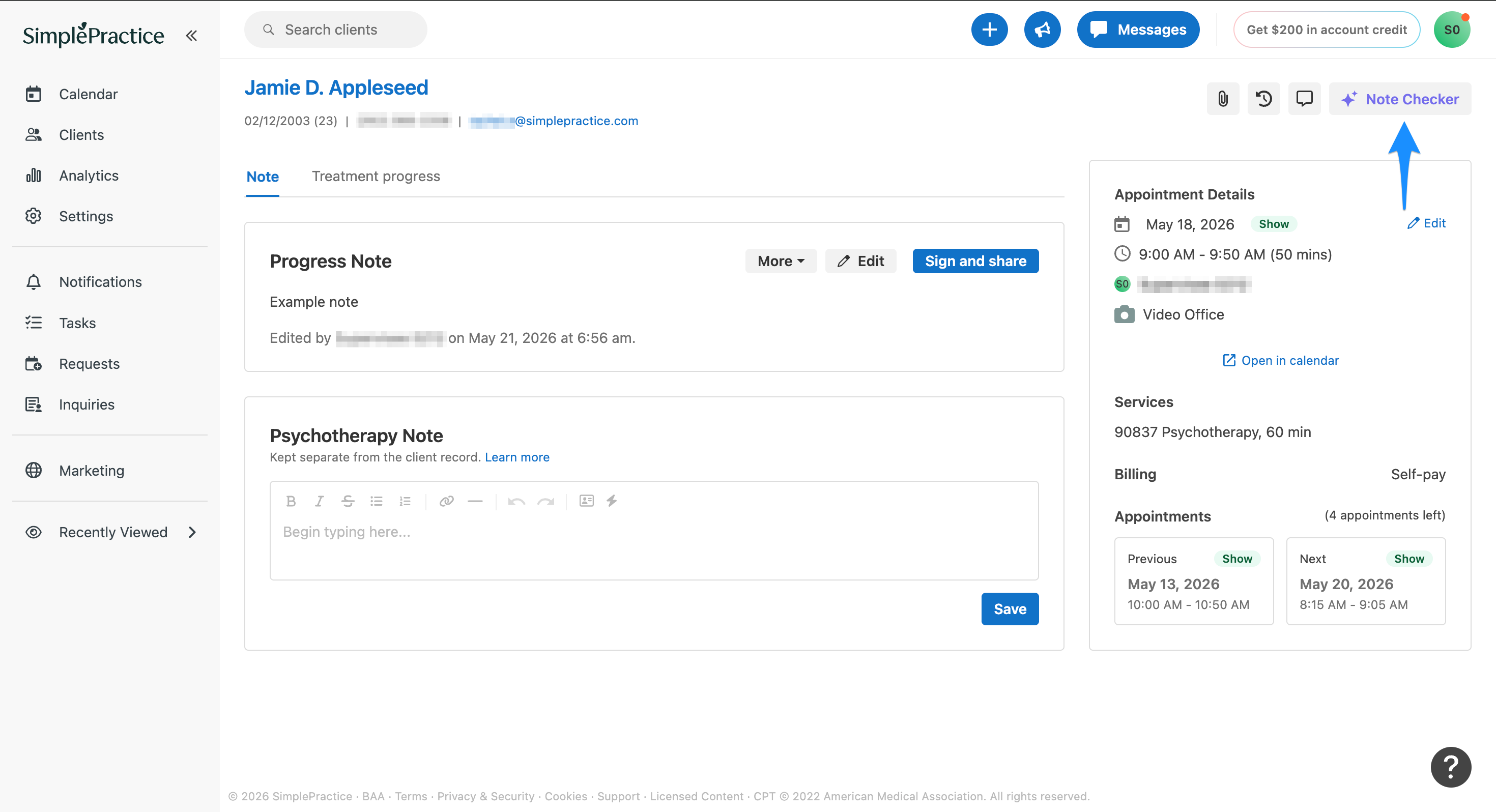
Task: Open Jamie D. Appleseed client profile
Action: pyautogui.click(x=336, y=88)
